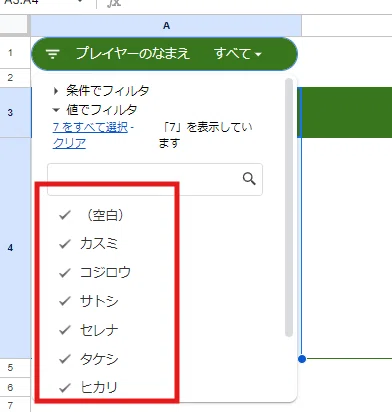The width and height of the screenshot is (392, 412).
Task: Click the filter value search field
Action: point(155,179)
